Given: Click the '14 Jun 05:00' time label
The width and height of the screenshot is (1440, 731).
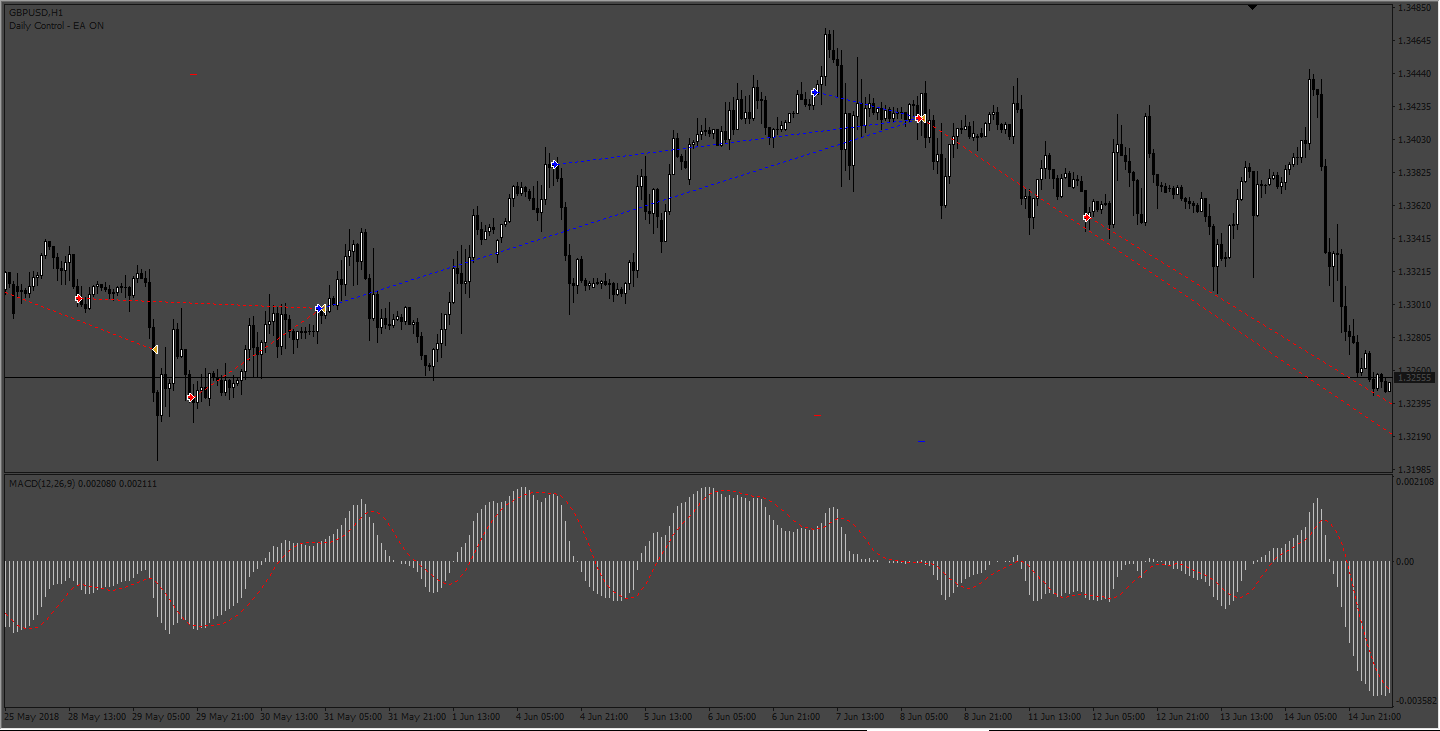Looking at the screenshot, I should coord(1311,717).
